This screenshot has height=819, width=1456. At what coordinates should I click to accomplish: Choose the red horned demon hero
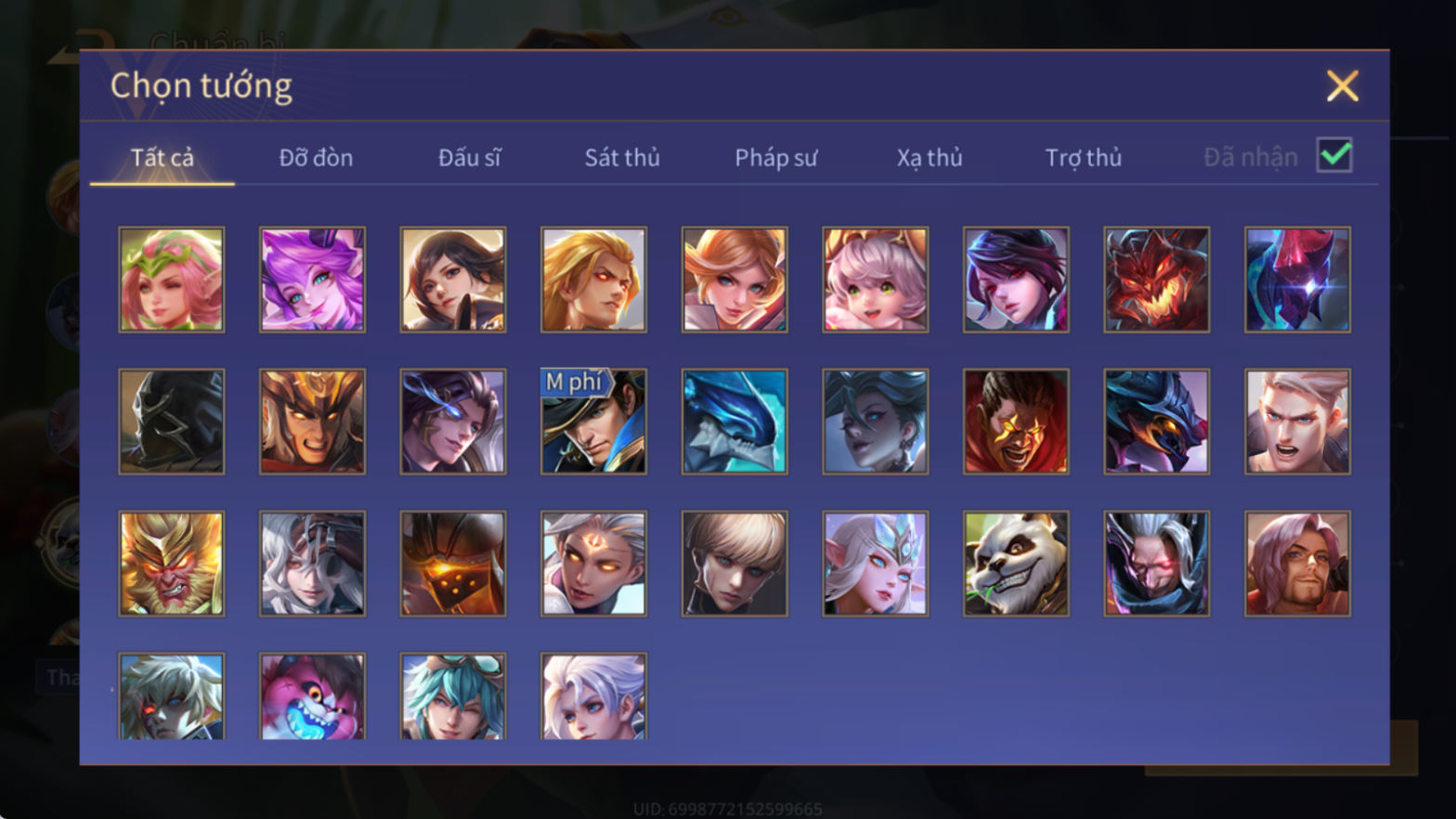[1157, 279]
